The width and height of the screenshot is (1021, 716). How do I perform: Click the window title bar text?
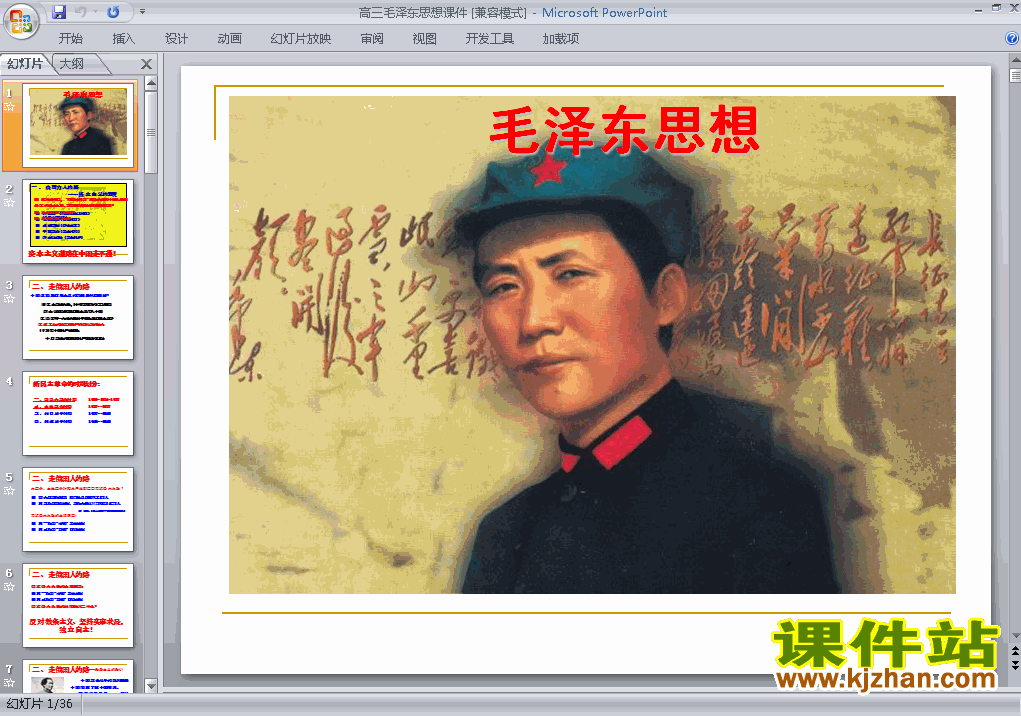coord(512,12)
